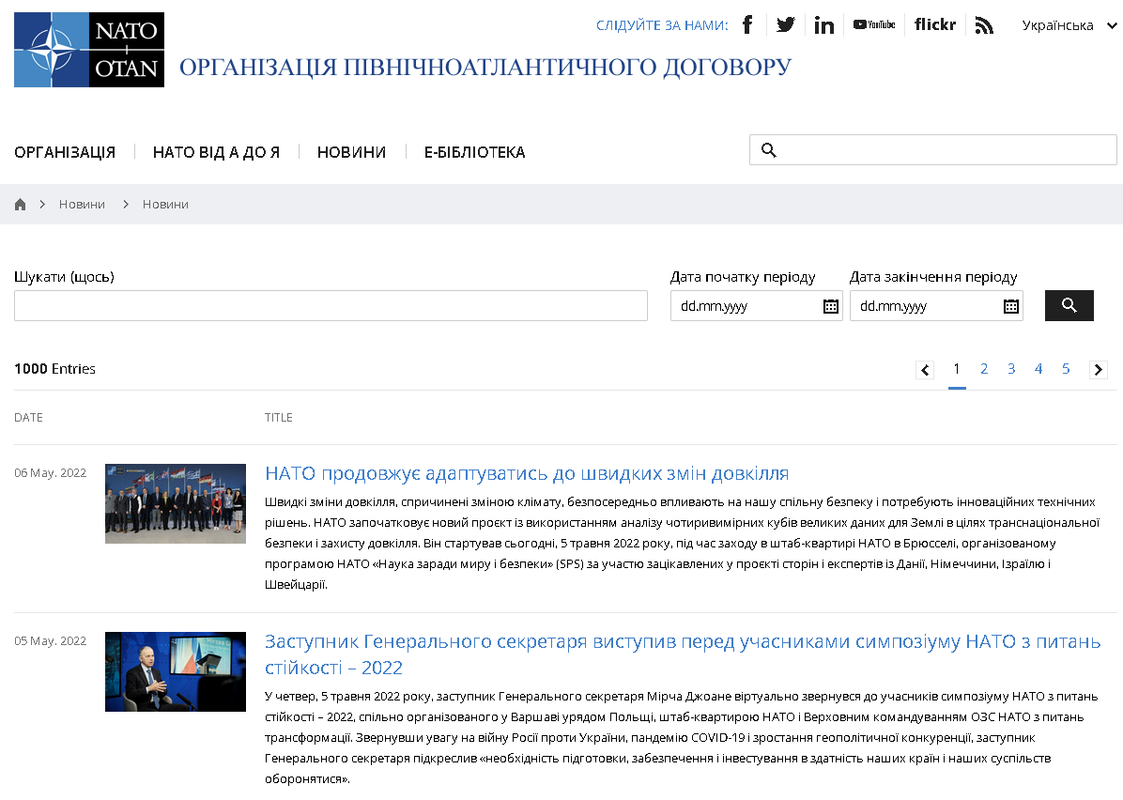Click the home icon in breadcrumb
The width and height of the screenshot is (1123, 800).
pyautogui.click(x=20, y=204)
